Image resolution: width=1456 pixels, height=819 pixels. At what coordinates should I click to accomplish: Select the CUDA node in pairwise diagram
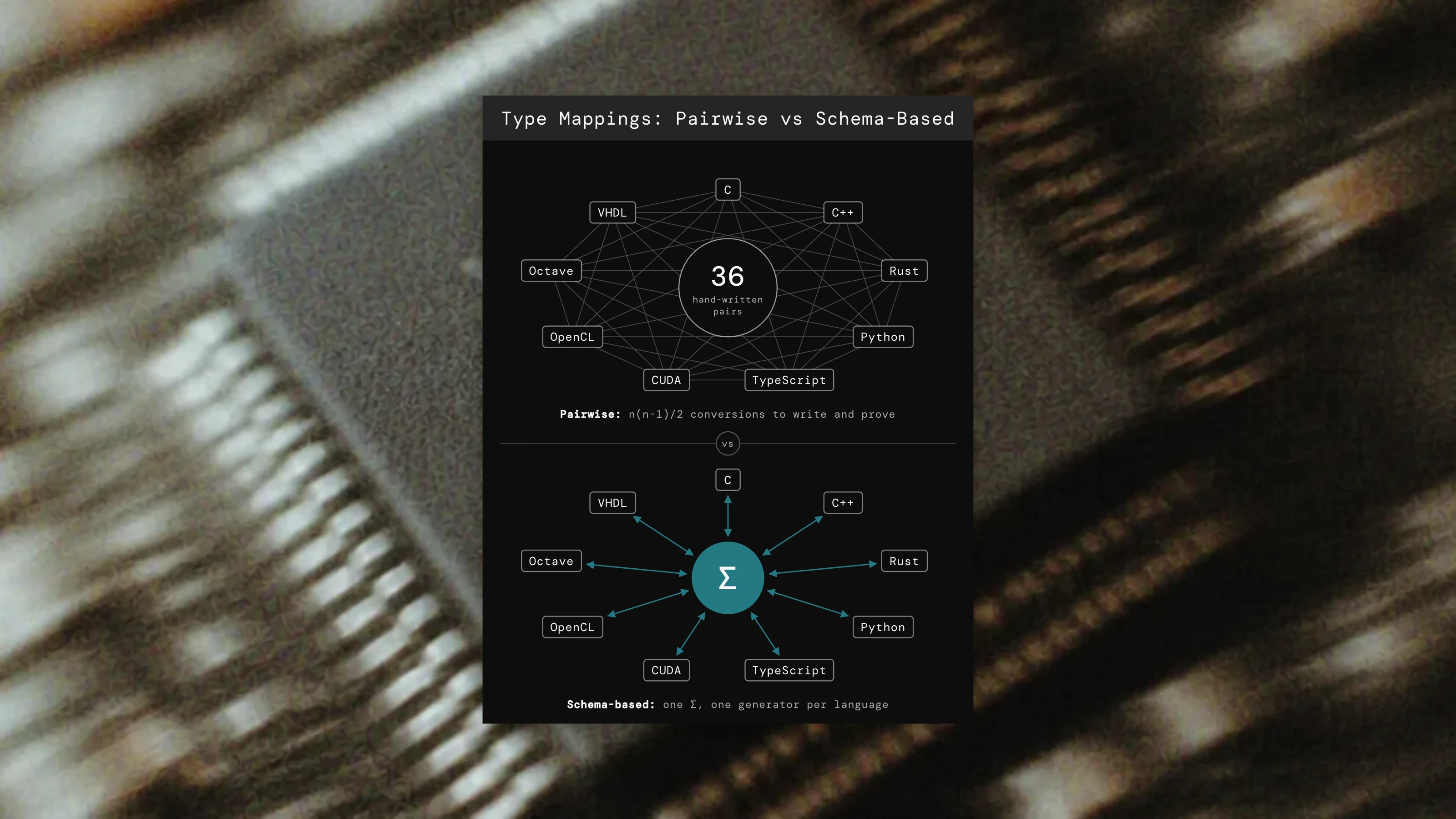click(x=667, y=380)
